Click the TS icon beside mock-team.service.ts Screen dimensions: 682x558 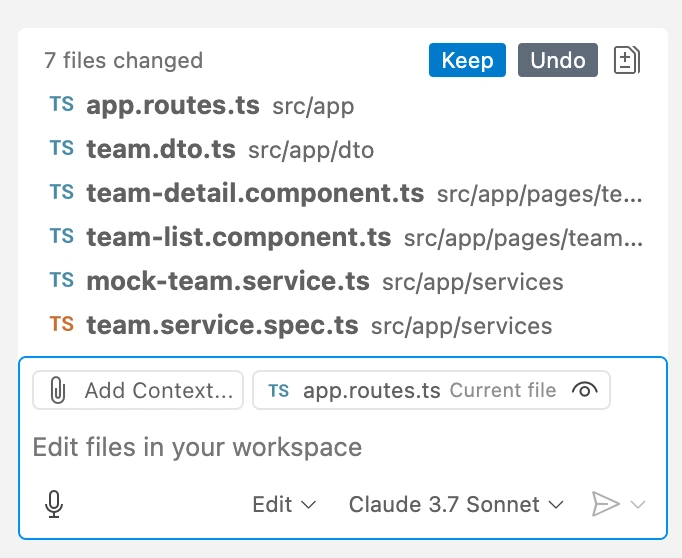[x=62, y=280]
